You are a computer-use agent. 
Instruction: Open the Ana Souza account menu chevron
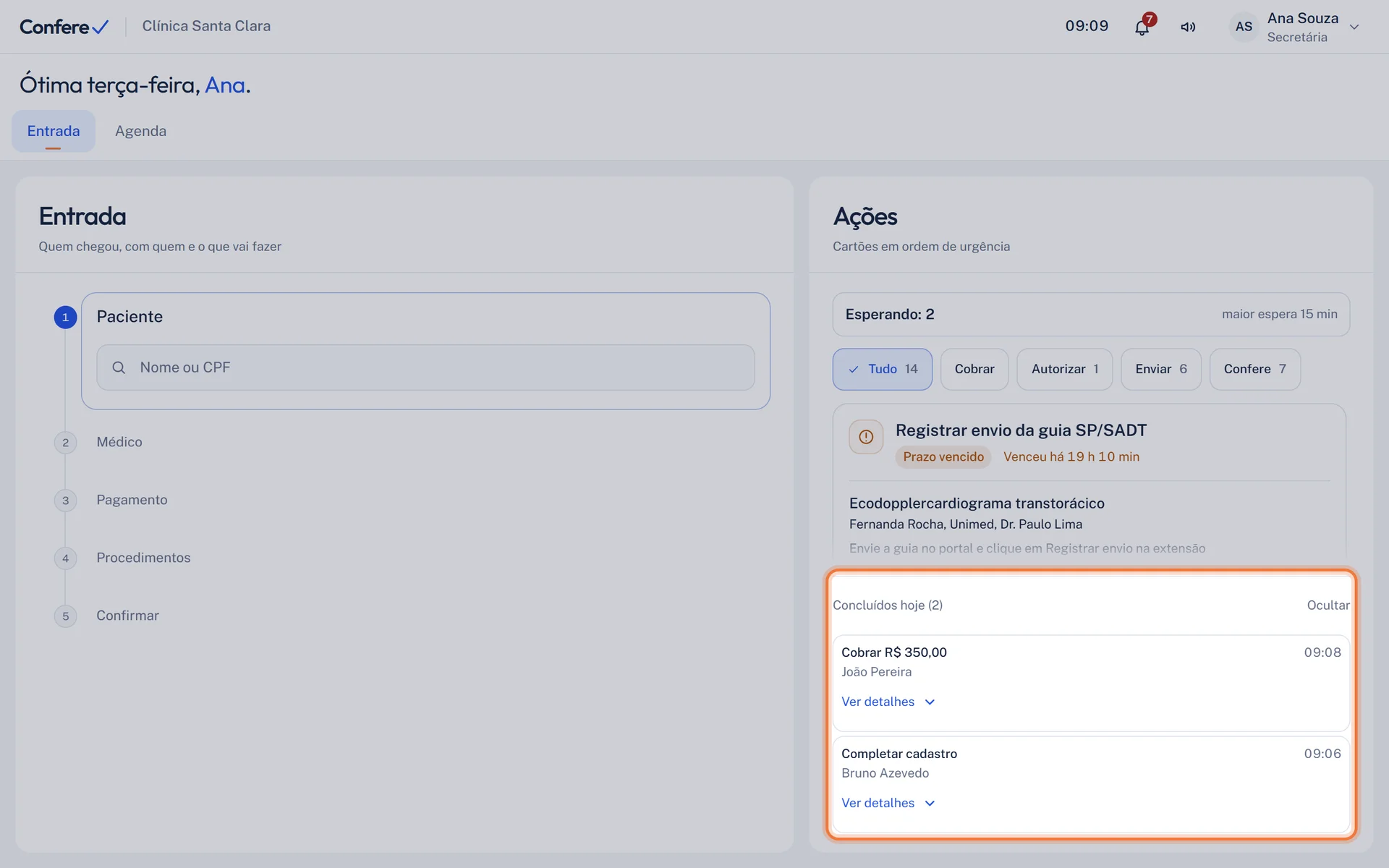1354,27
